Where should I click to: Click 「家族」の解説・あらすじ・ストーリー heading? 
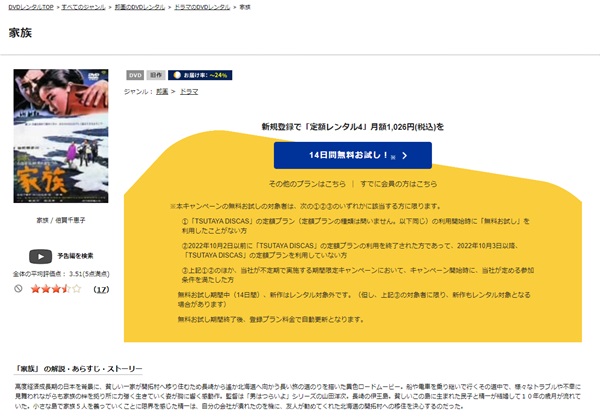[78, 369]
